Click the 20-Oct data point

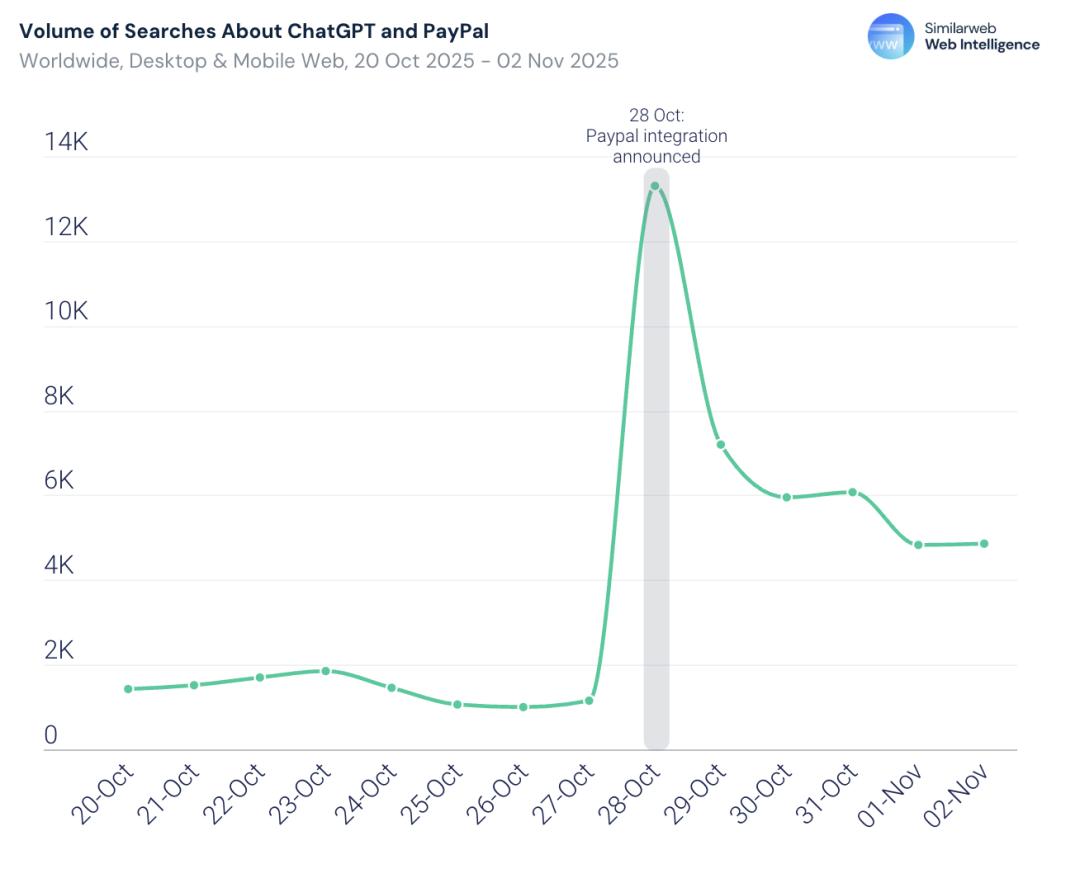click(x=128, y=689)
